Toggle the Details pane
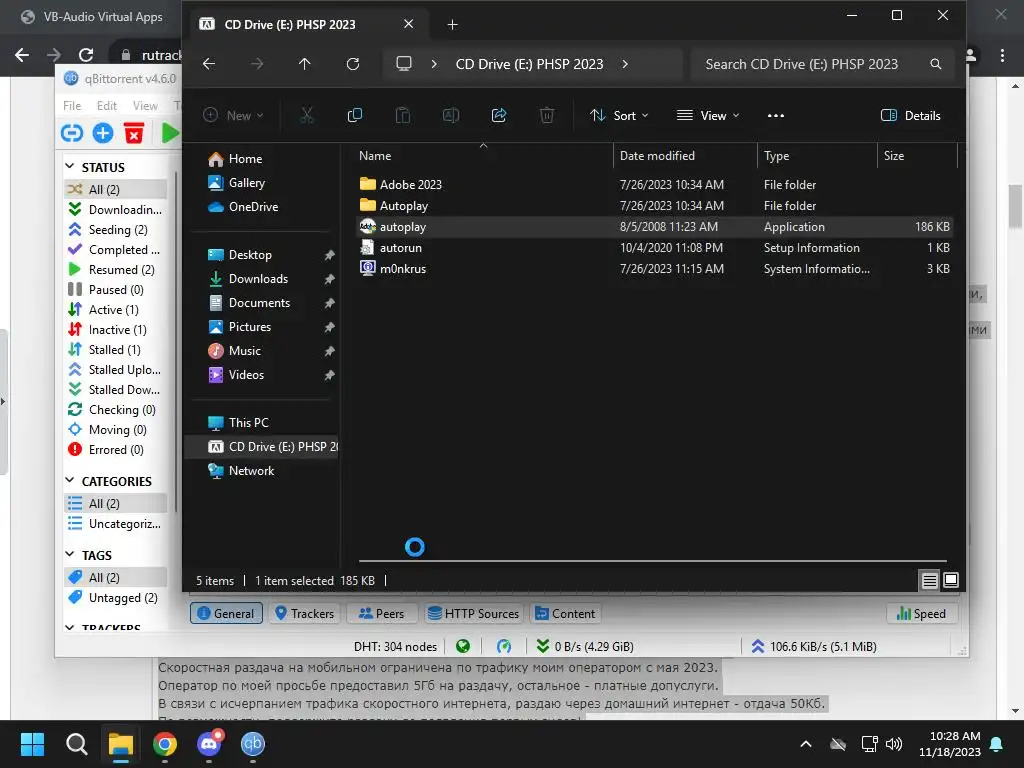The height and width of the screenshot is (768, 1024). point(910,116)
